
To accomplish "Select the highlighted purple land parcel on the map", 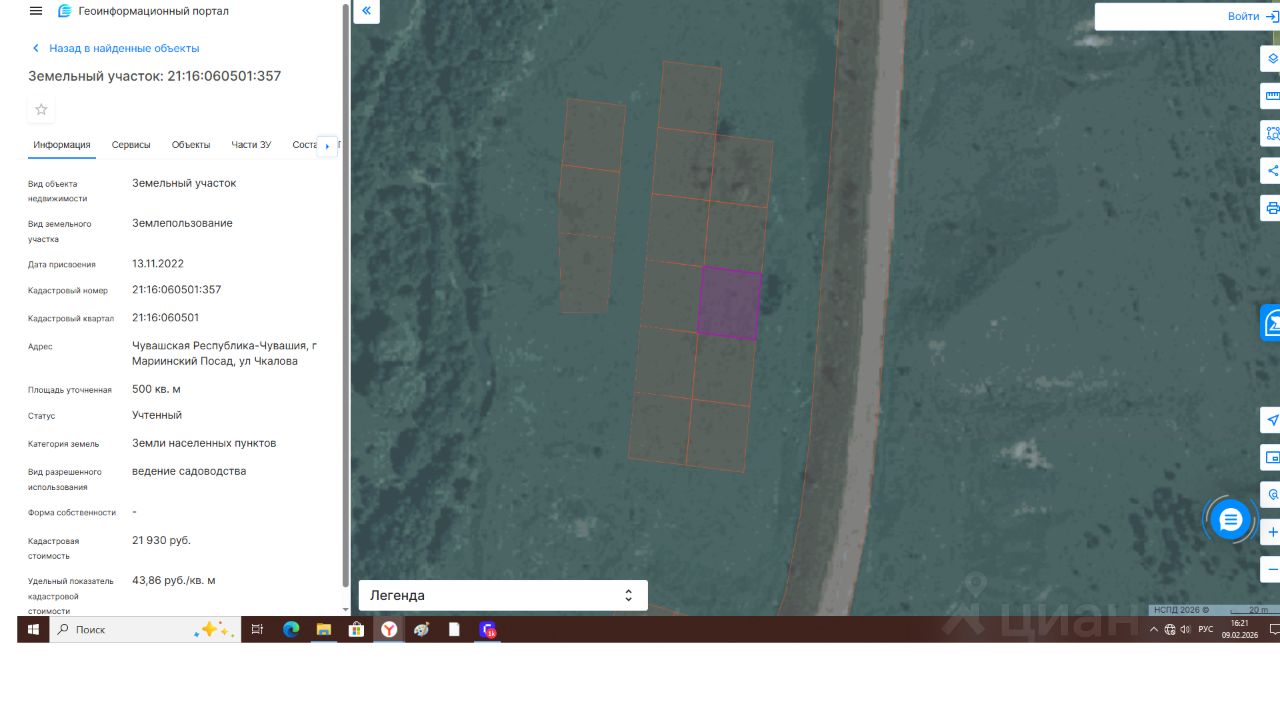I will pyautogui.click(x=729, y=303).
